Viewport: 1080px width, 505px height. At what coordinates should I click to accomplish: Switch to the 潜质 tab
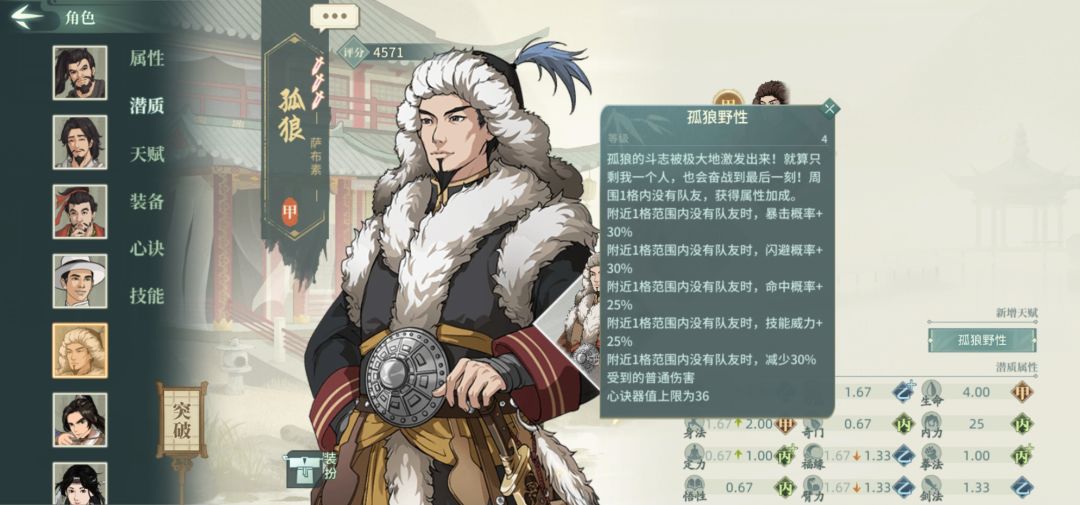147,105
